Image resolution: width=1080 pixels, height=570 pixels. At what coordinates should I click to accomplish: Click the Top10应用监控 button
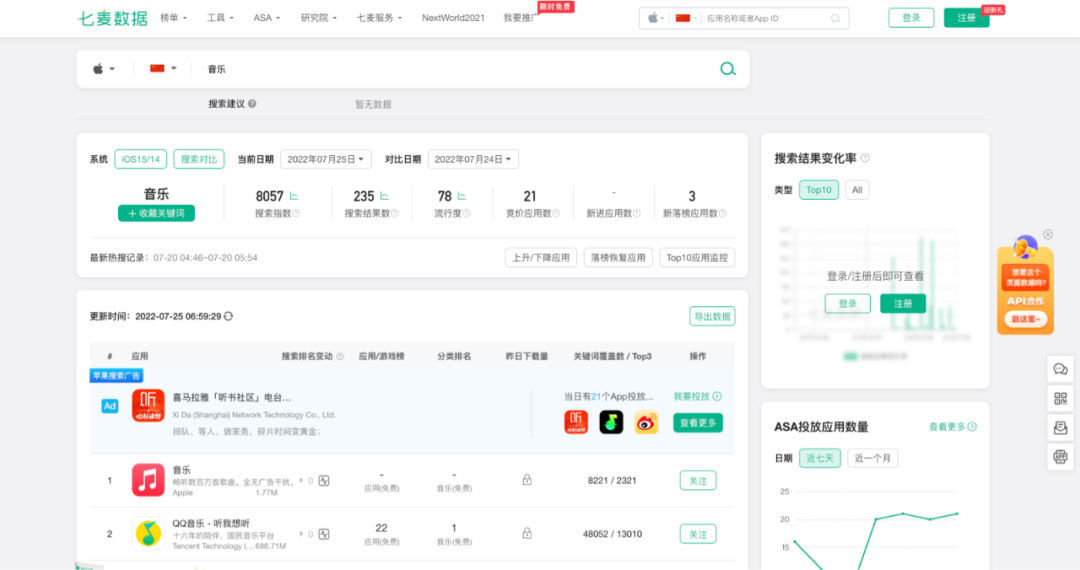[x=697, y=257]
